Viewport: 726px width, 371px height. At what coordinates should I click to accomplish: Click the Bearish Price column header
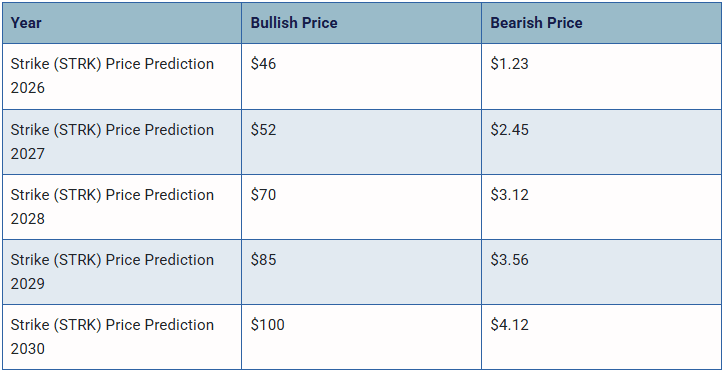click(601, 23)
